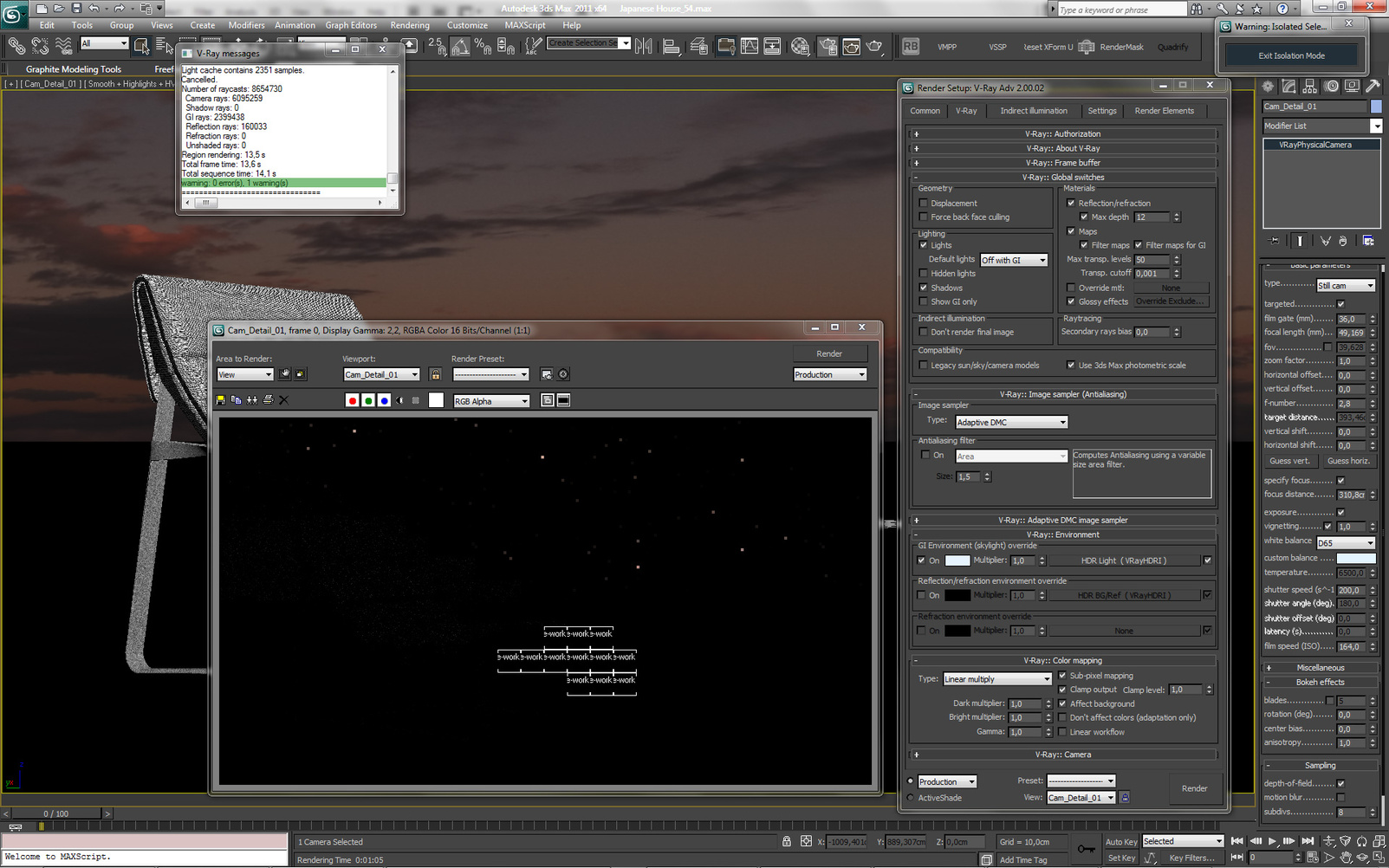Open the Modifier List dropdown
Viewport: 1389px width, 868px height.
point(1322,126)
